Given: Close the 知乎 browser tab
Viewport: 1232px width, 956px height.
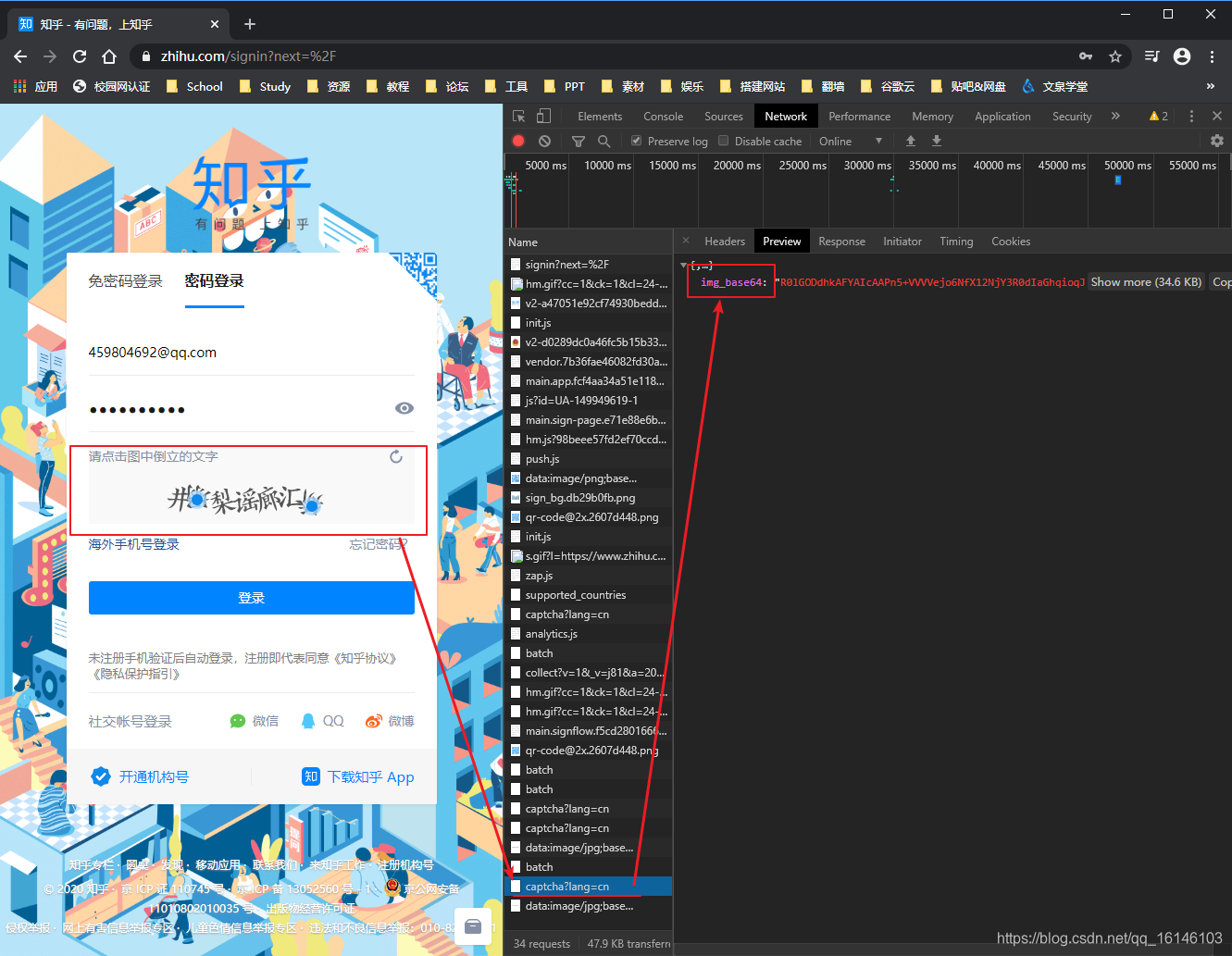Looking at the screenshot, I should coord(215,24).
